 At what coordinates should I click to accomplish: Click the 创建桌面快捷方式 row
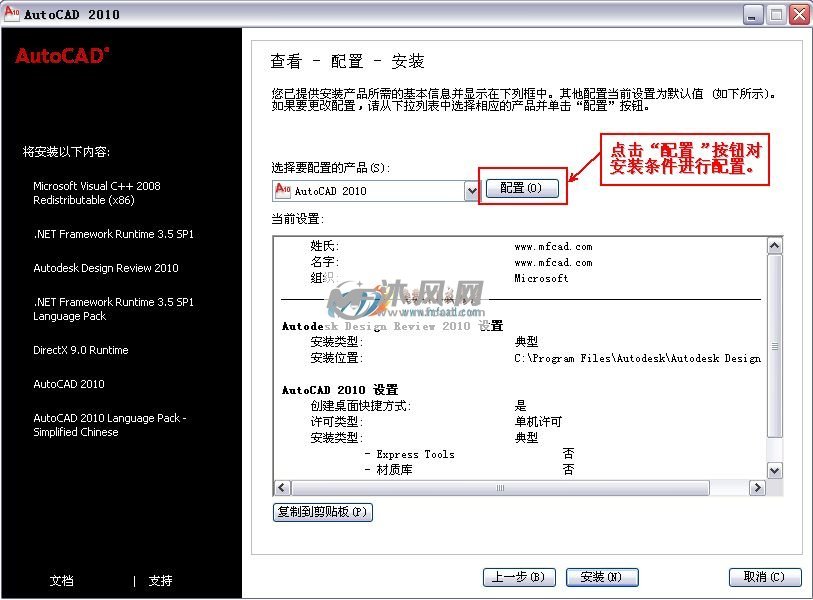pos(418,406)
